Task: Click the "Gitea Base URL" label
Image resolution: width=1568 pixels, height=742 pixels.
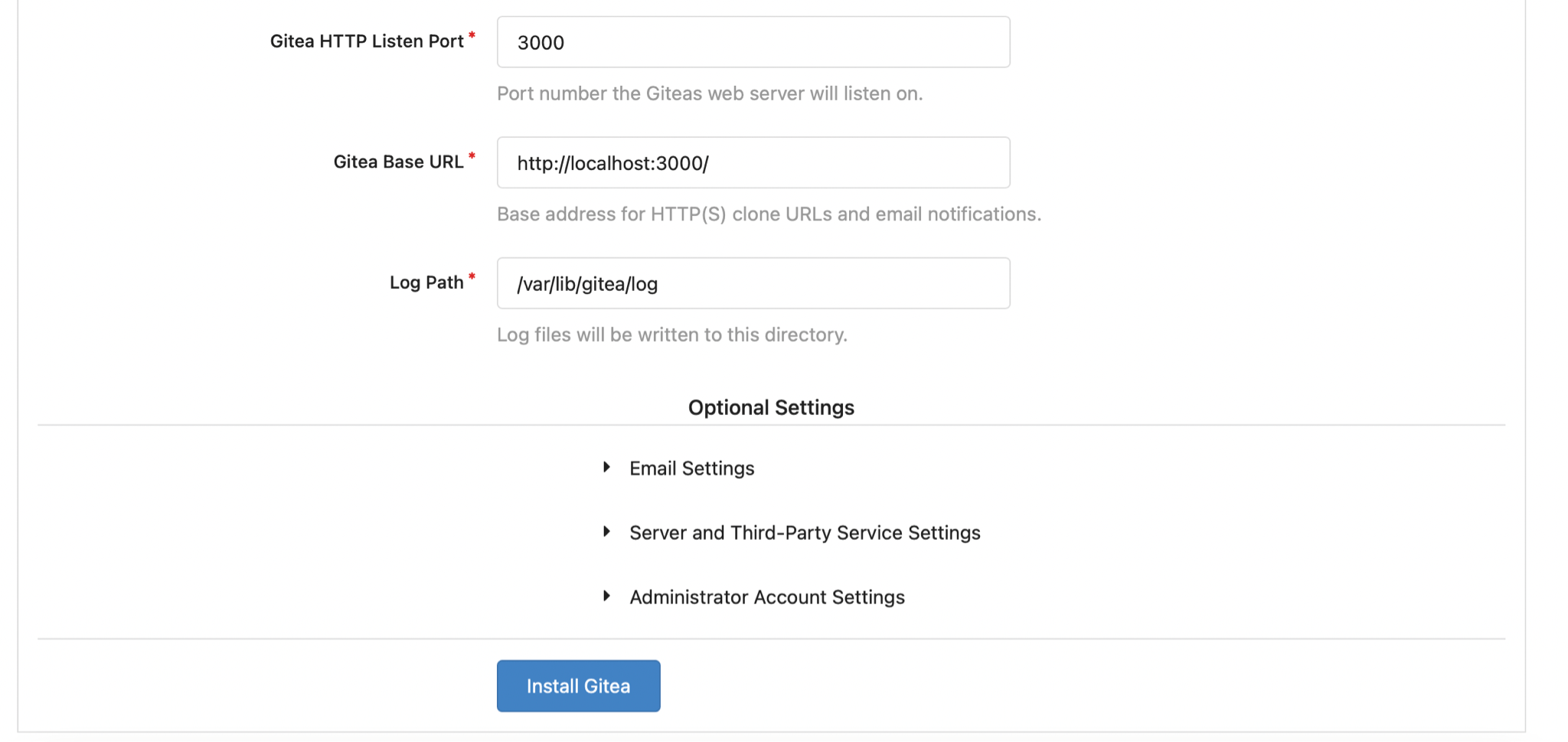Action: click(x=398, y=162)
